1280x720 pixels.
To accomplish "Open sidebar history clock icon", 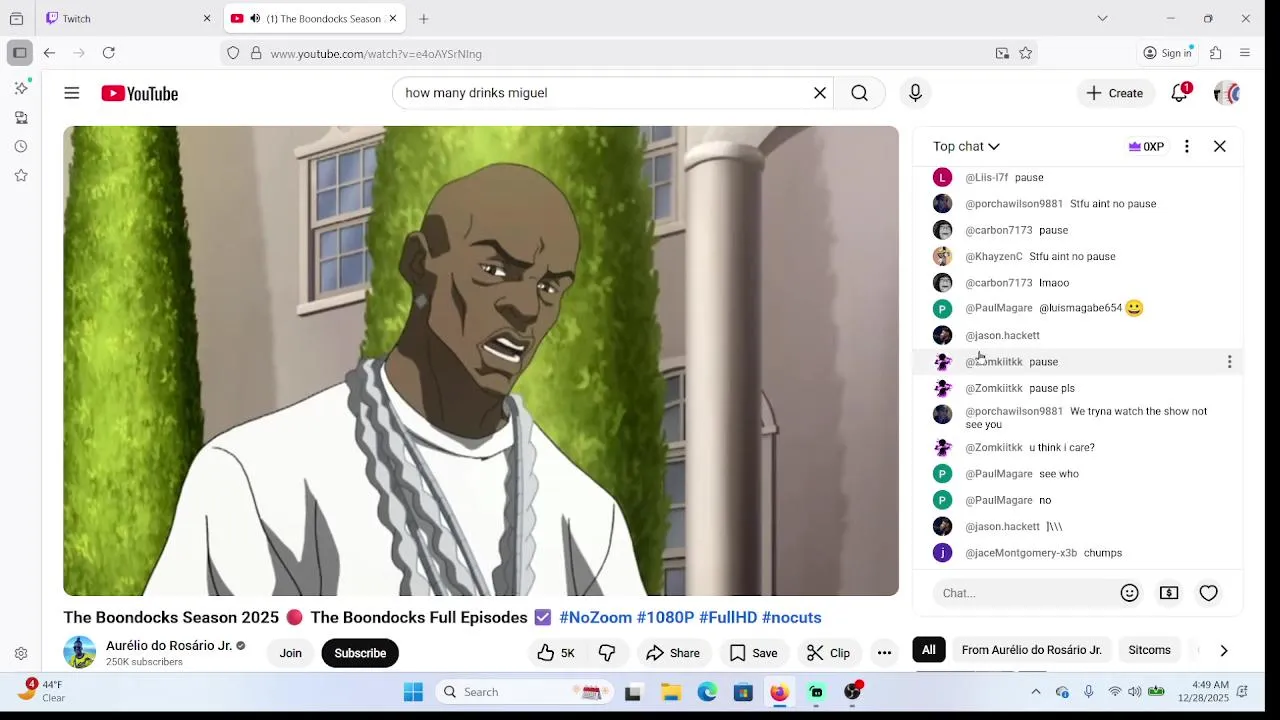I will (x=21, y=146).
